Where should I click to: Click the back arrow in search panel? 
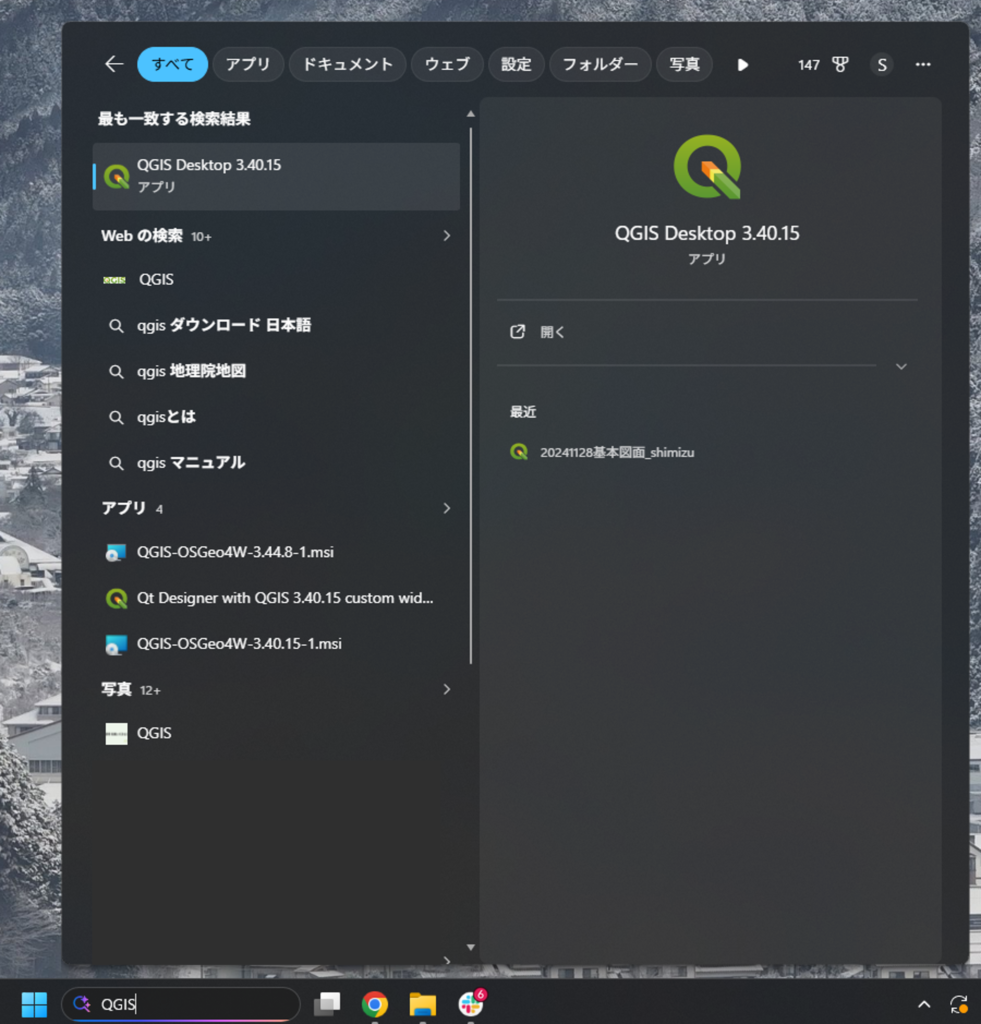[114, 64]
